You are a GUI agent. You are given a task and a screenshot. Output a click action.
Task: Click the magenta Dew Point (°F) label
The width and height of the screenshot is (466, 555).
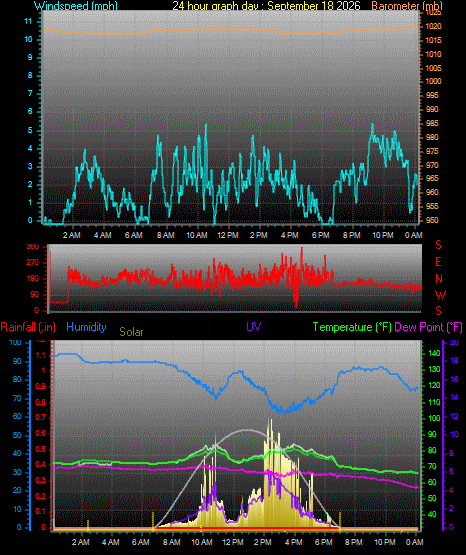pyautogui.click(x=428, y=327)
